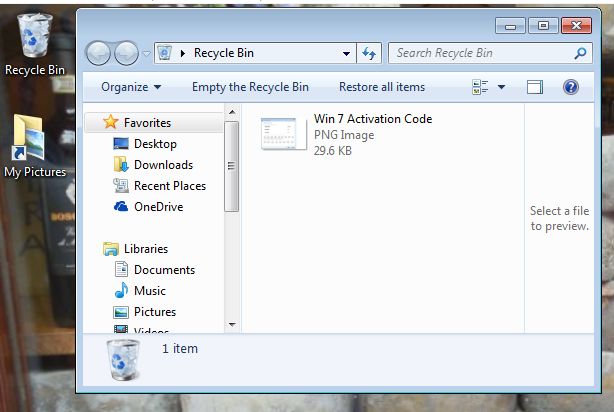Open the Recycle Bin desktop icon
The height and width of the screenshot is (412, 614).
click(34, 45)
